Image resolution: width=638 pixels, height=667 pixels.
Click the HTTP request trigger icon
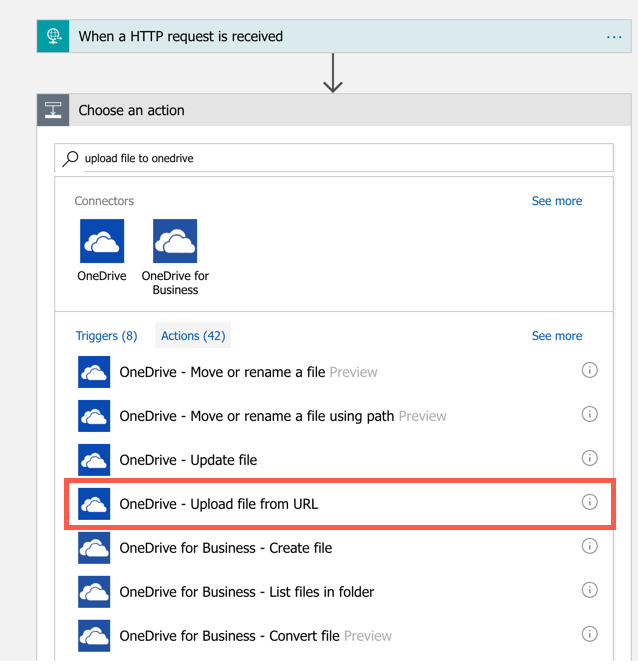coord(53,36)
